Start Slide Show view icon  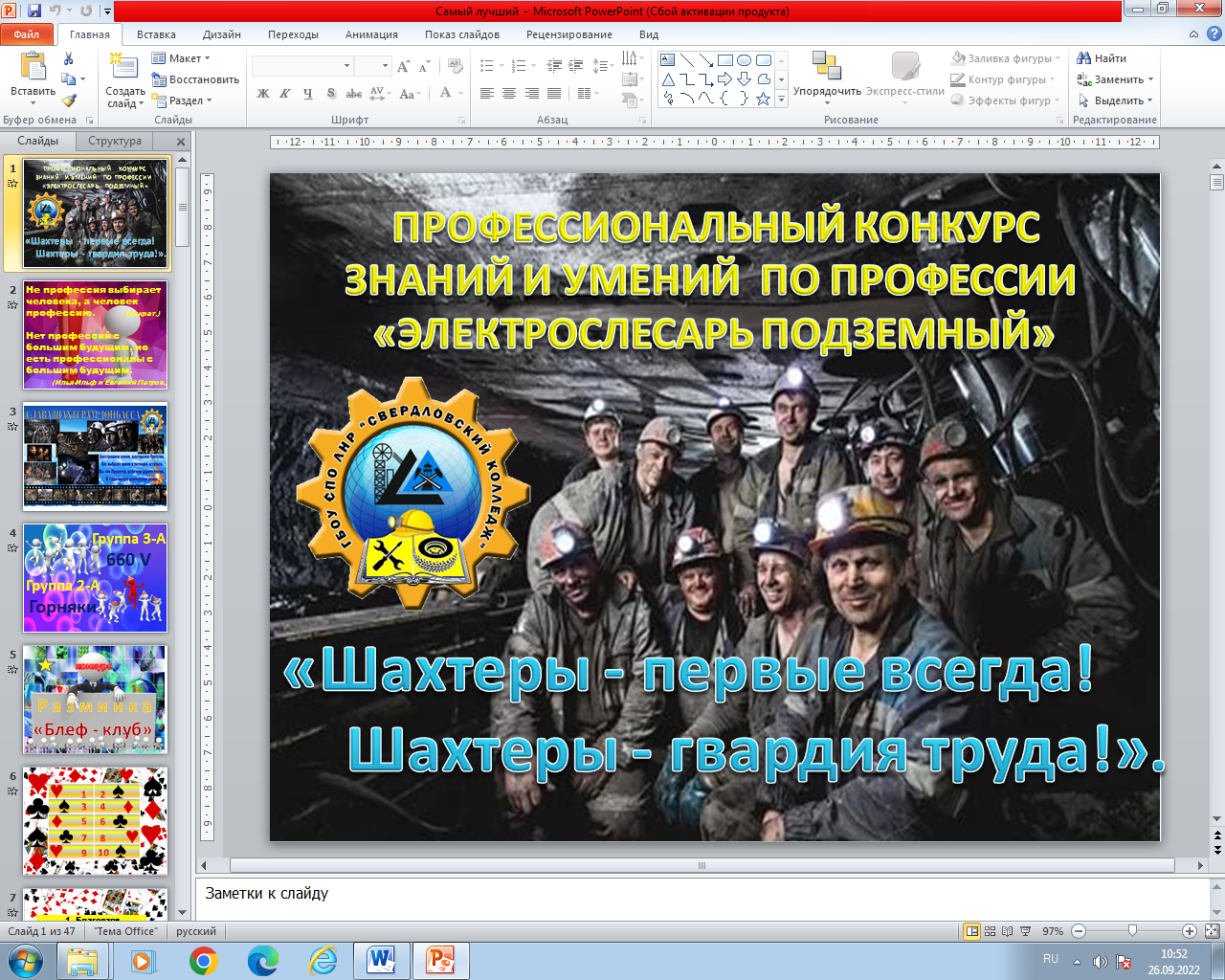1026,931
